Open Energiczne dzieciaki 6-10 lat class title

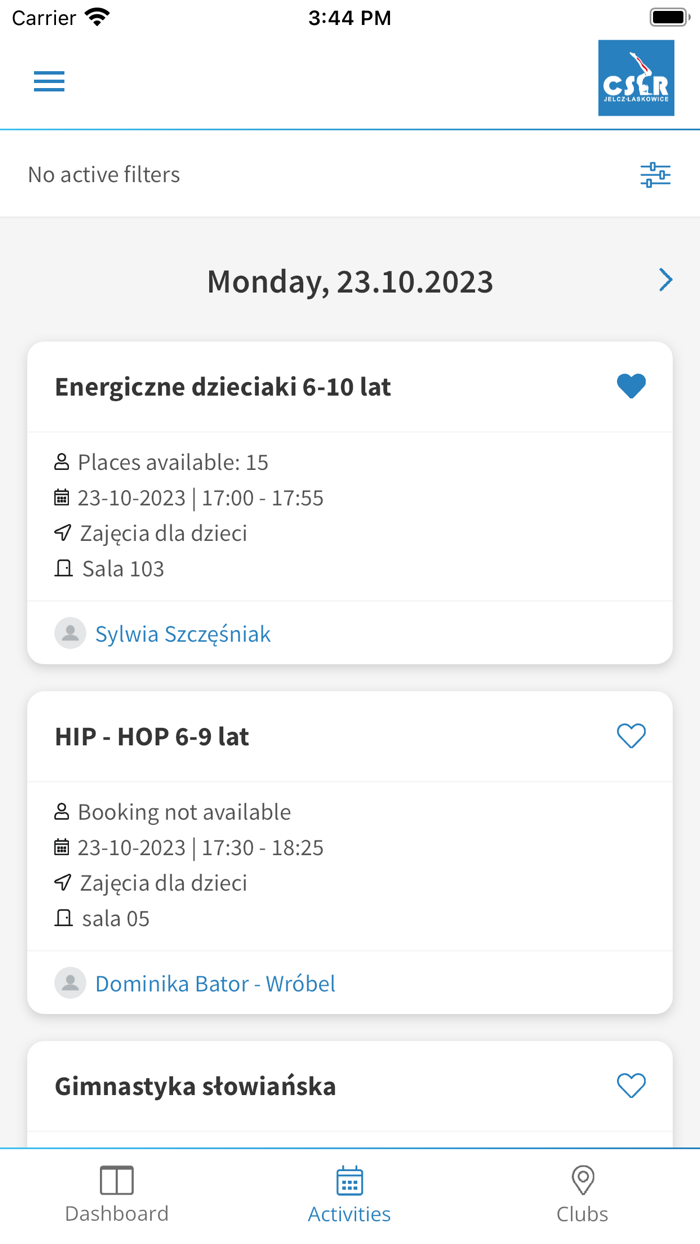pyautogui.click(x=223, y=387)
